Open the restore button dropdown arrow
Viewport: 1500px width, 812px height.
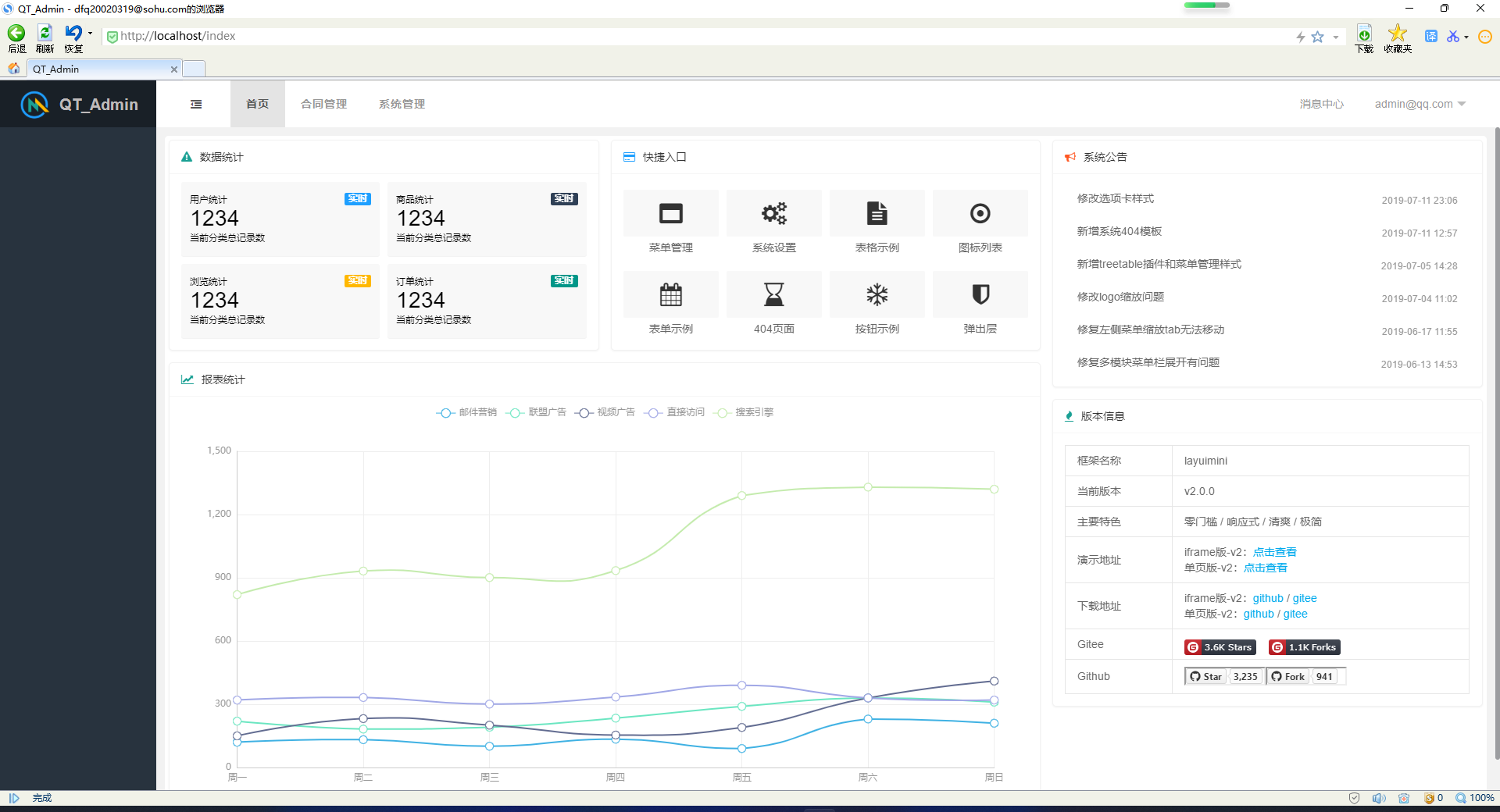[90, 34]
